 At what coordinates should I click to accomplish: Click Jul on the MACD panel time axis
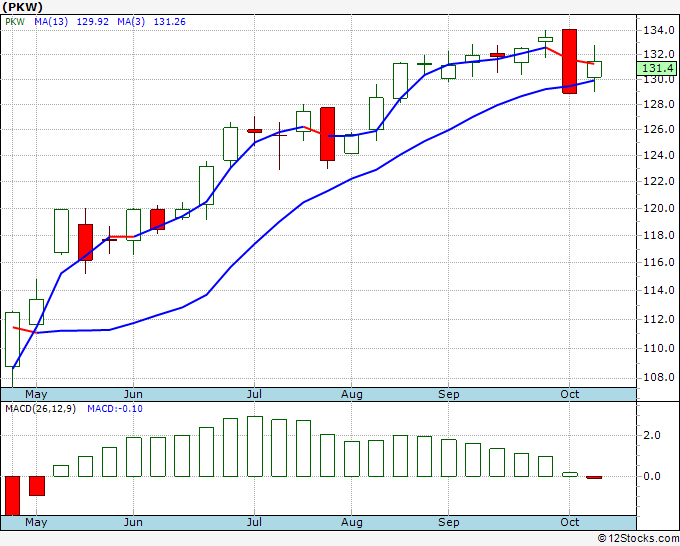pyautogui.click(x=254, y=522)
